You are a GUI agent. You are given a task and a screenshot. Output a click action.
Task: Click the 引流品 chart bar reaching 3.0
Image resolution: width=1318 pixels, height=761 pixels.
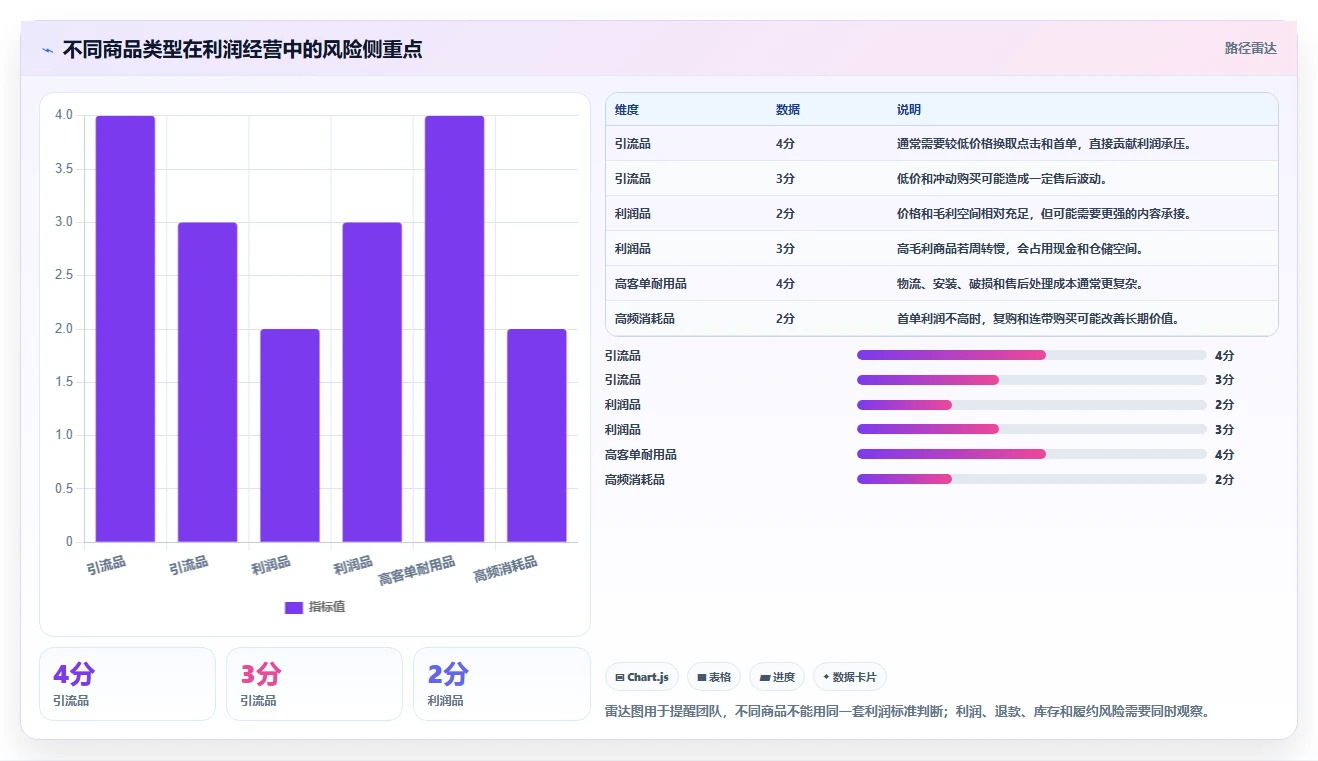(x=207, y=382)
